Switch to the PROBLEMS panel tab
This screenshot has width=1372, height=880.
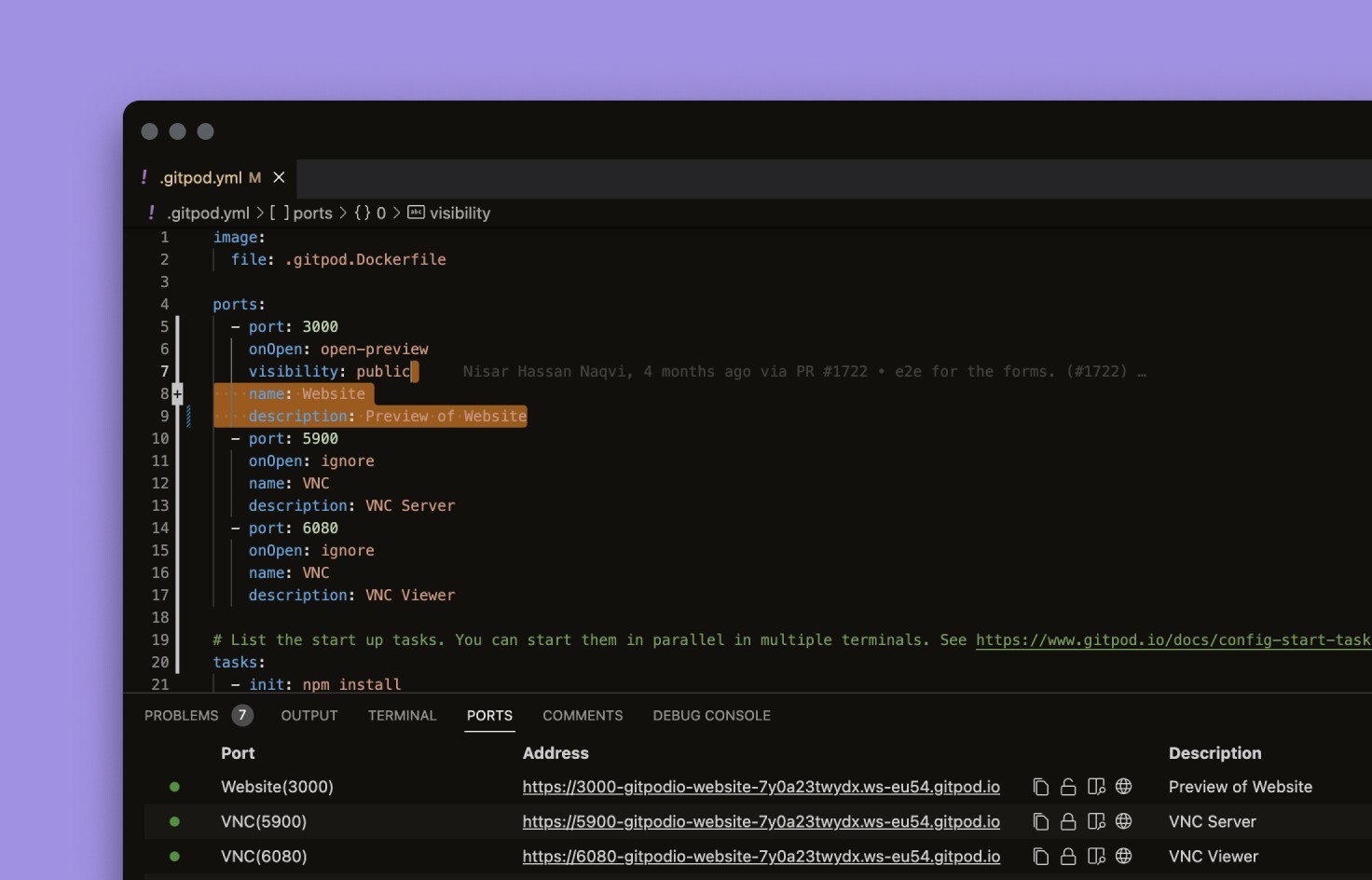tap(181, 715)
